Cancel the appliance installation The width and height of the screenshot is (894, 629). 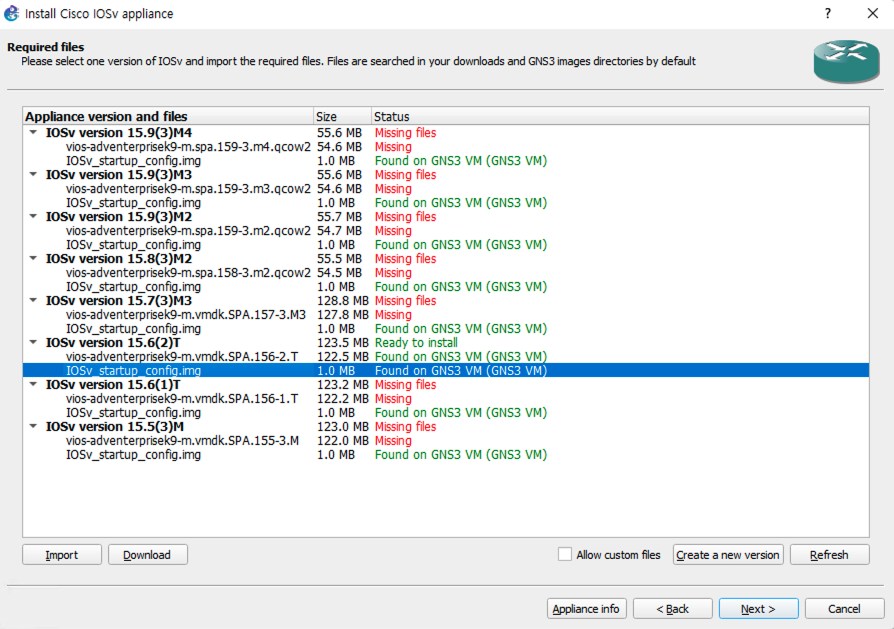(x=844, y=608)
